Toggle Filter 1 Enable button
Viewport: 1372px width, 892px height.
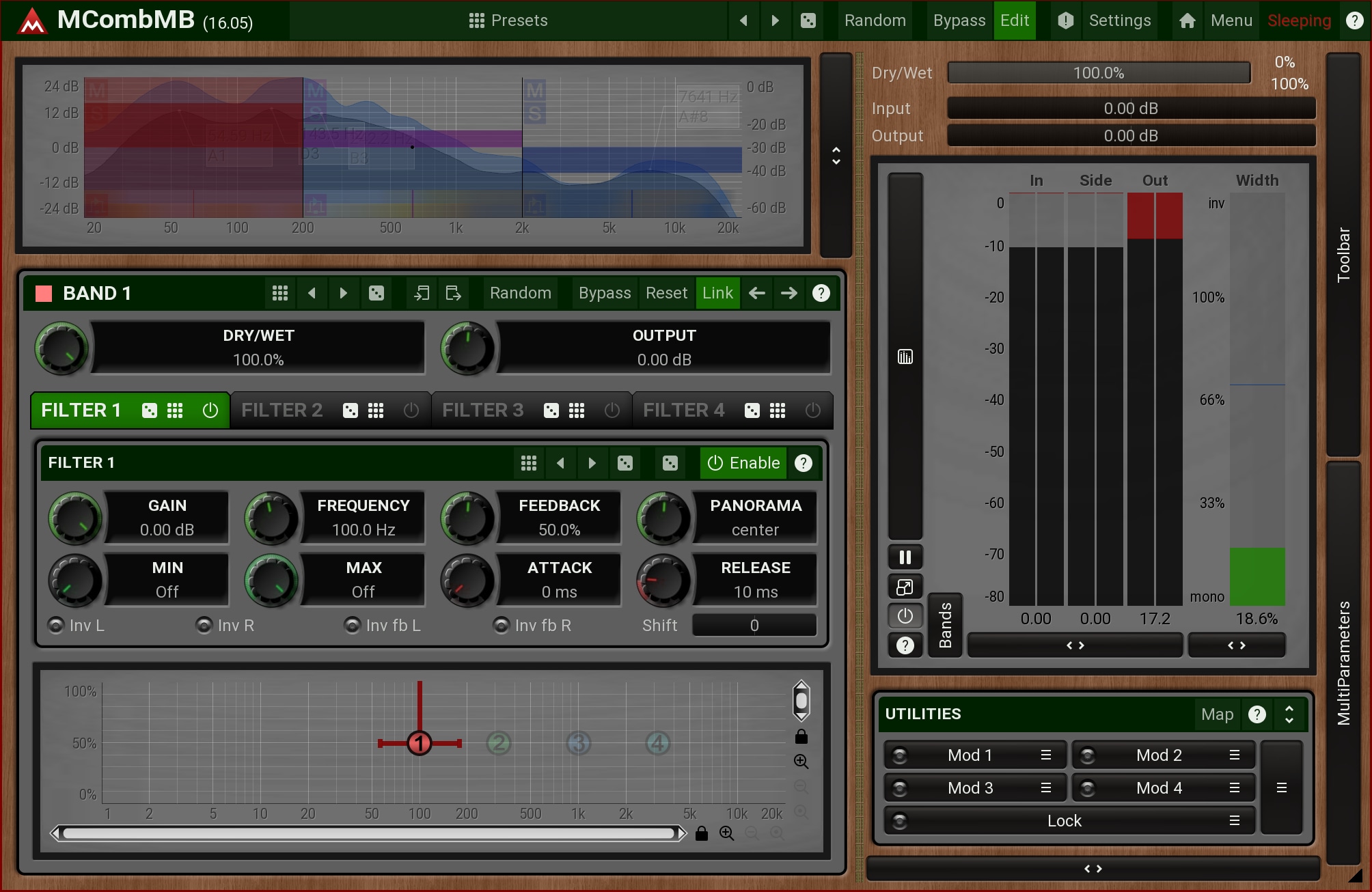[x=743, y=463]
